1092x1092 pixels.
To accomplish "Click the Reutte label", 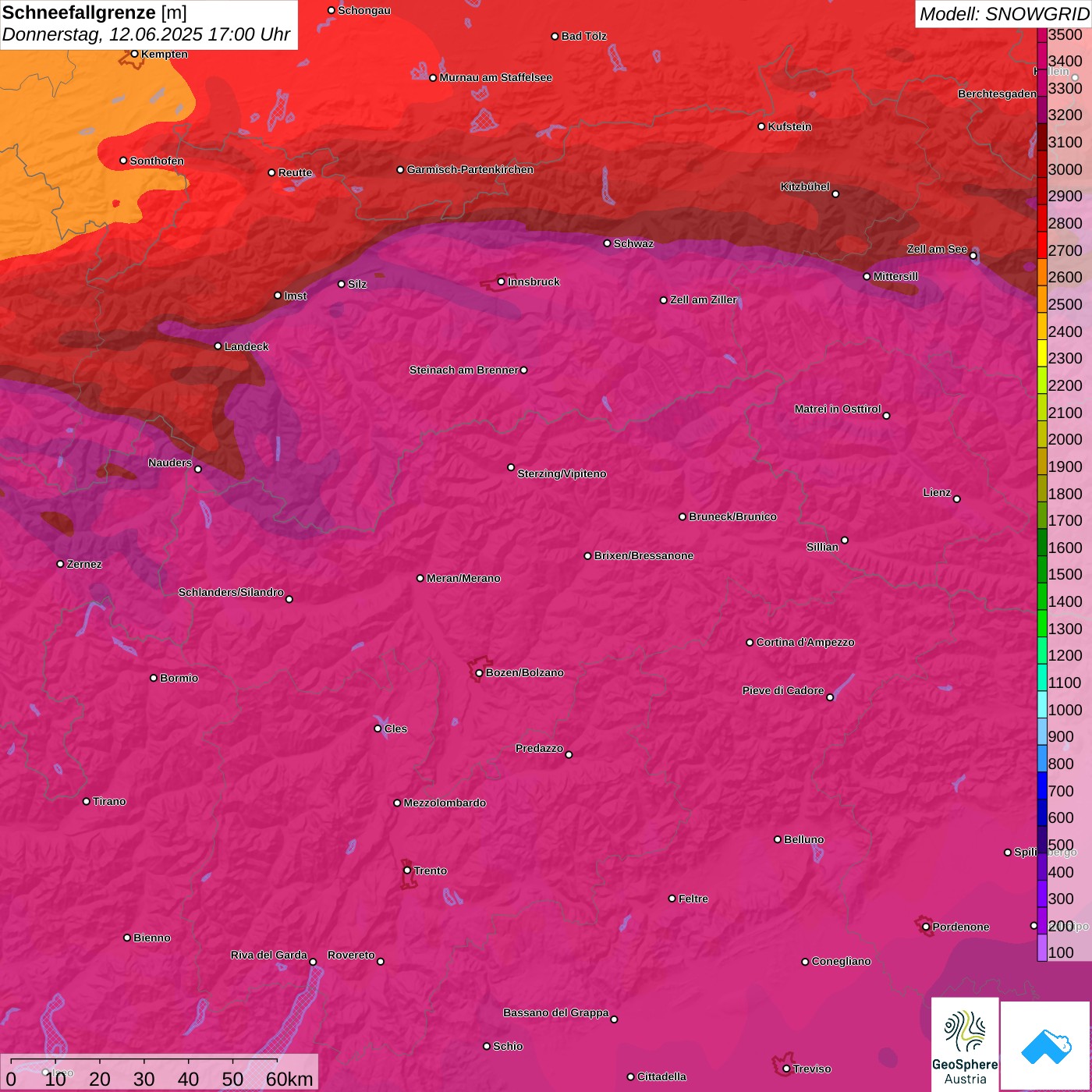I will [295, 172].
